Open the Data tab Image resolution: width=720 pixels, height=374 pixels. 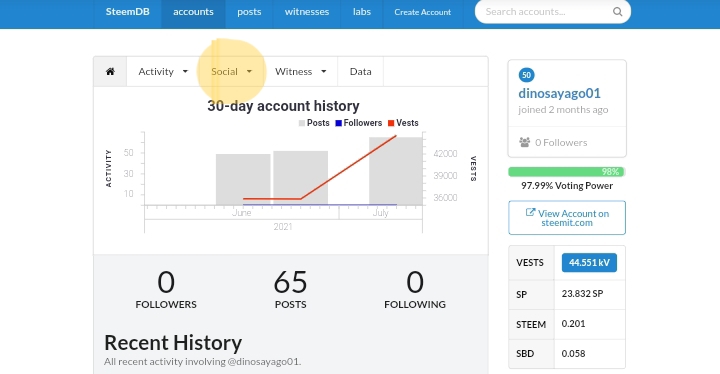pyautogui.click(x=360, y=72)
